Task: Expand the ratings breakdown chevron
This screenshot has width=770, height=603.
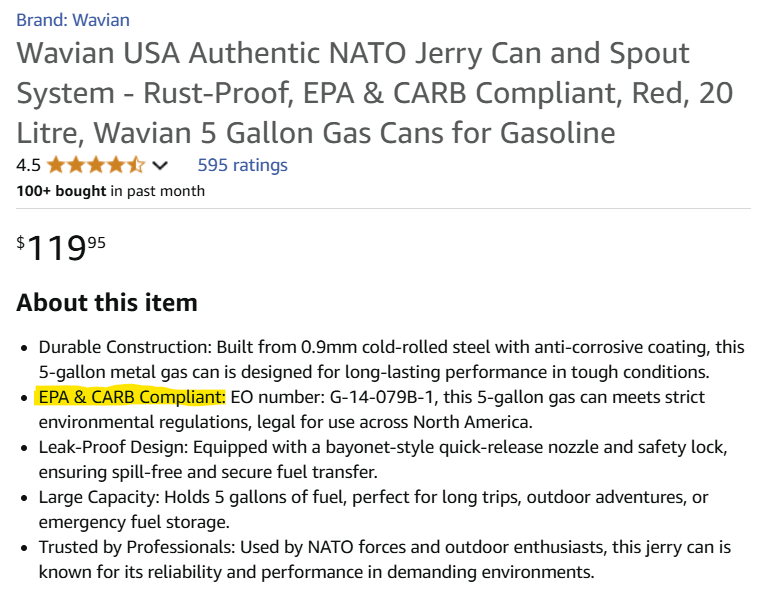Action: pyautogui.click(x=160, y=165)
